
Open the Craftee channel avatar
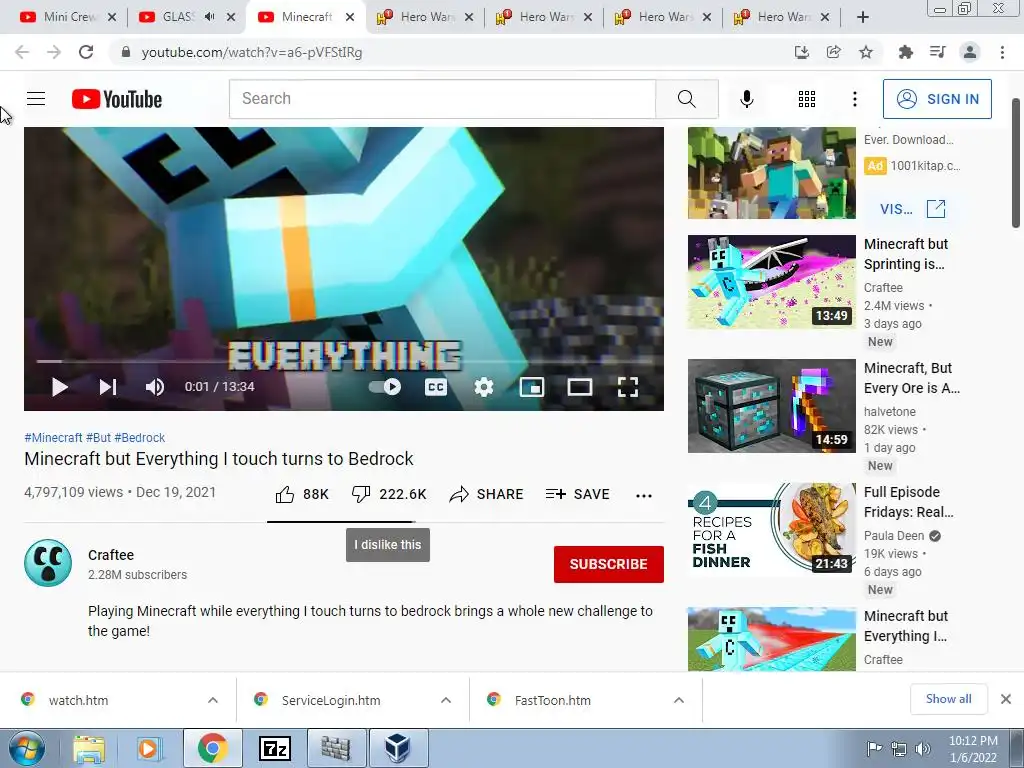tap(48, 563)
